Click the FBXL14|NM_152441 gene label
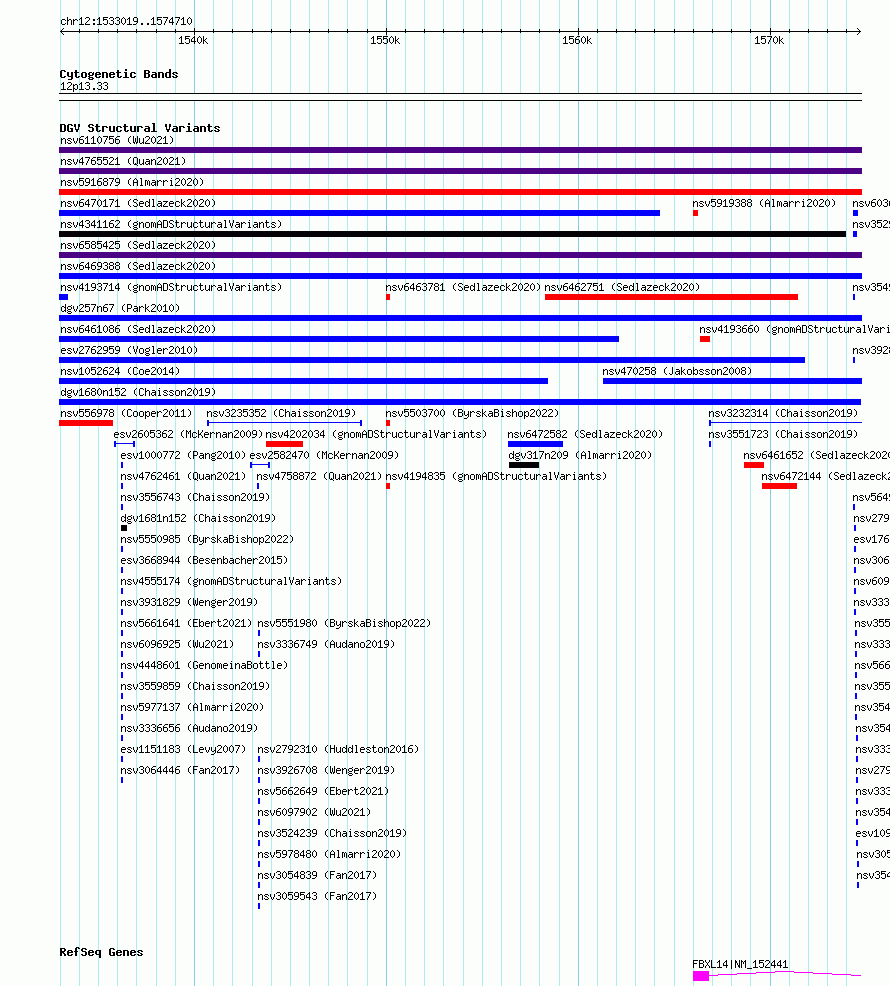Screen dimensions: 890x986 pos(740,965)
